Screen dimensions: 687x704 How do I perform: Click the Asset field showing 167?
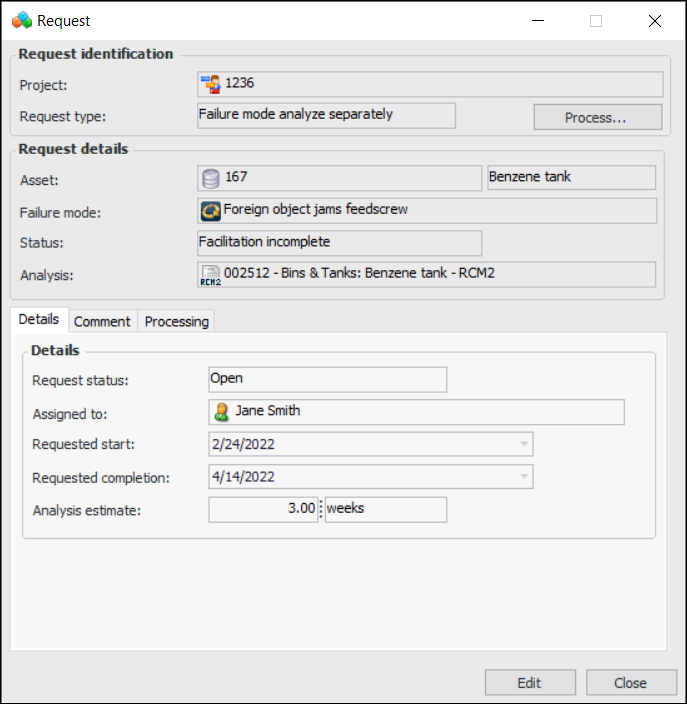[339, 178]
